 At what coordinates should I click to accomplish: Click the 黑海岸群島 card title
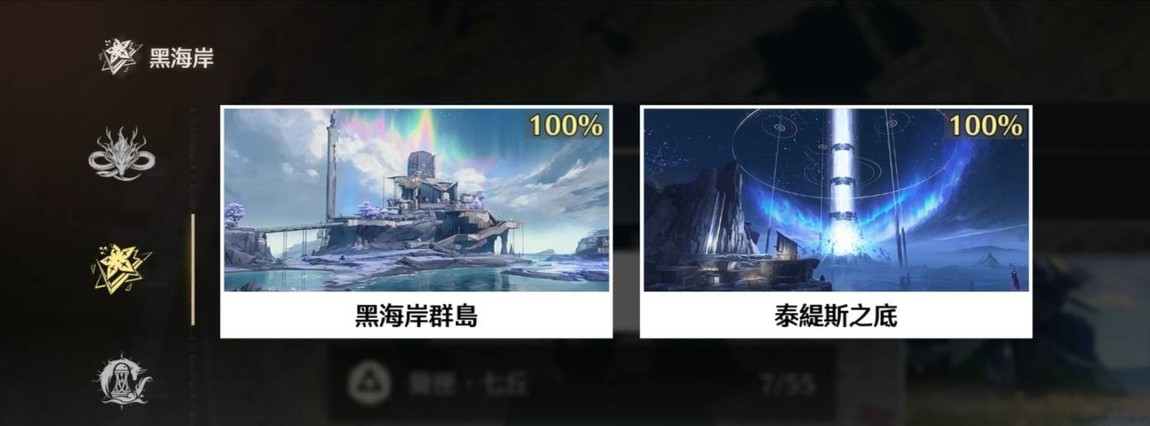coord(417,316)
